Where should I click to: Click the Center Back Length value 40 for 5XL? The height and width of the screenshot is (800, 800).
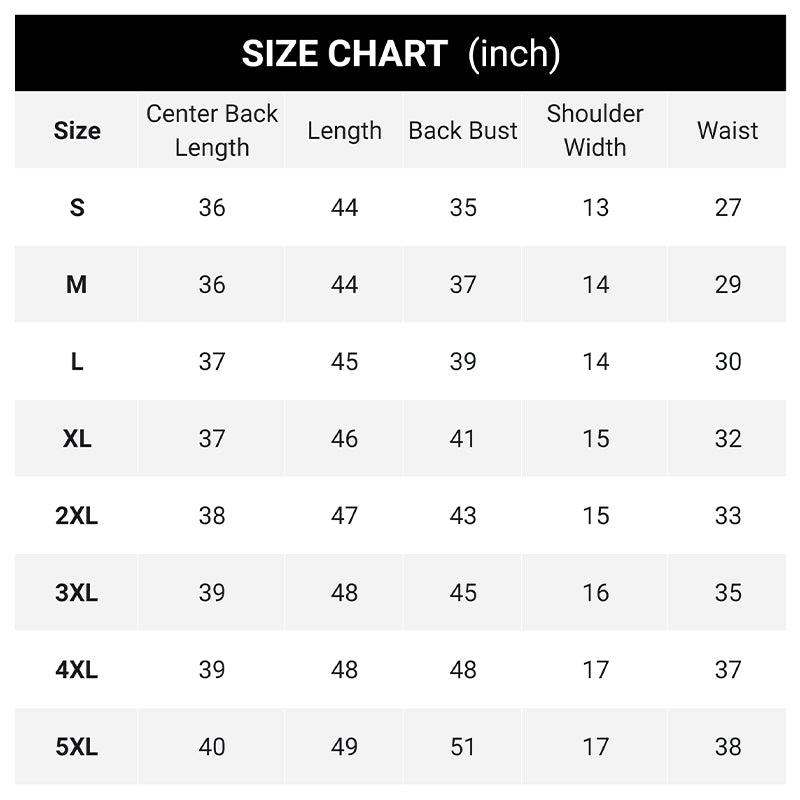212,747
